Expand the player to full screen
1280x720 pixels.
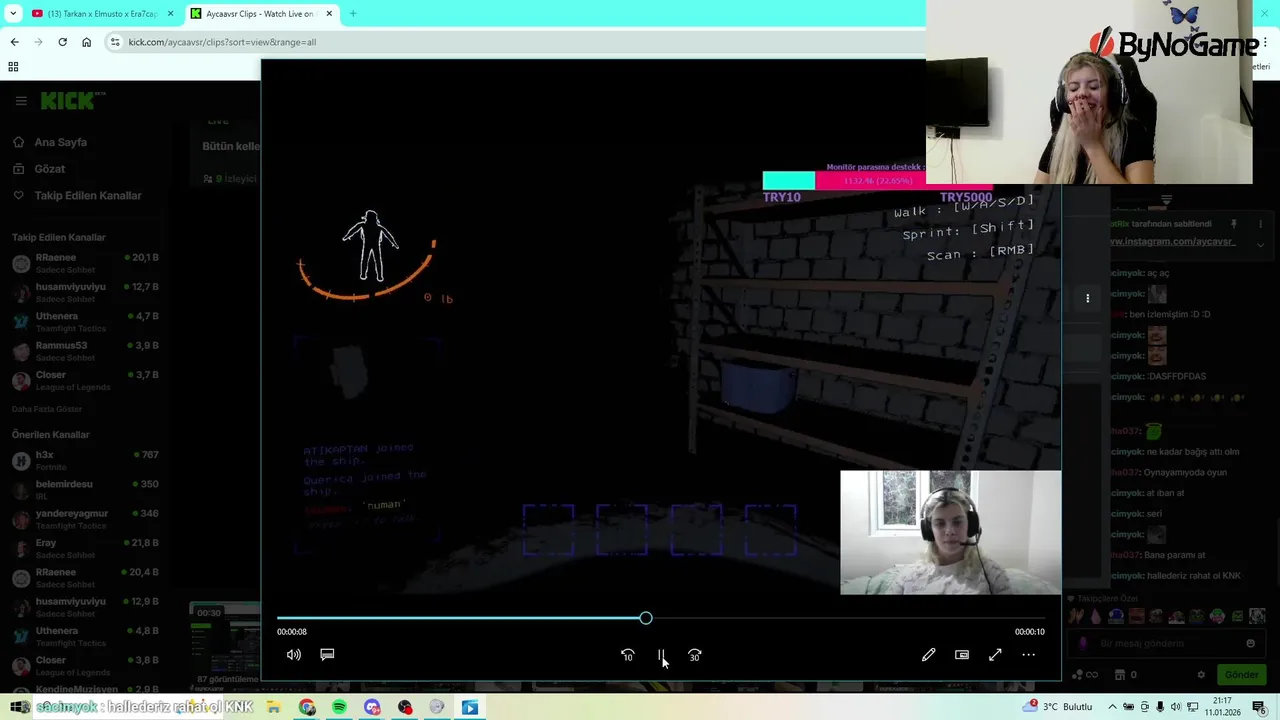point(995,655)
